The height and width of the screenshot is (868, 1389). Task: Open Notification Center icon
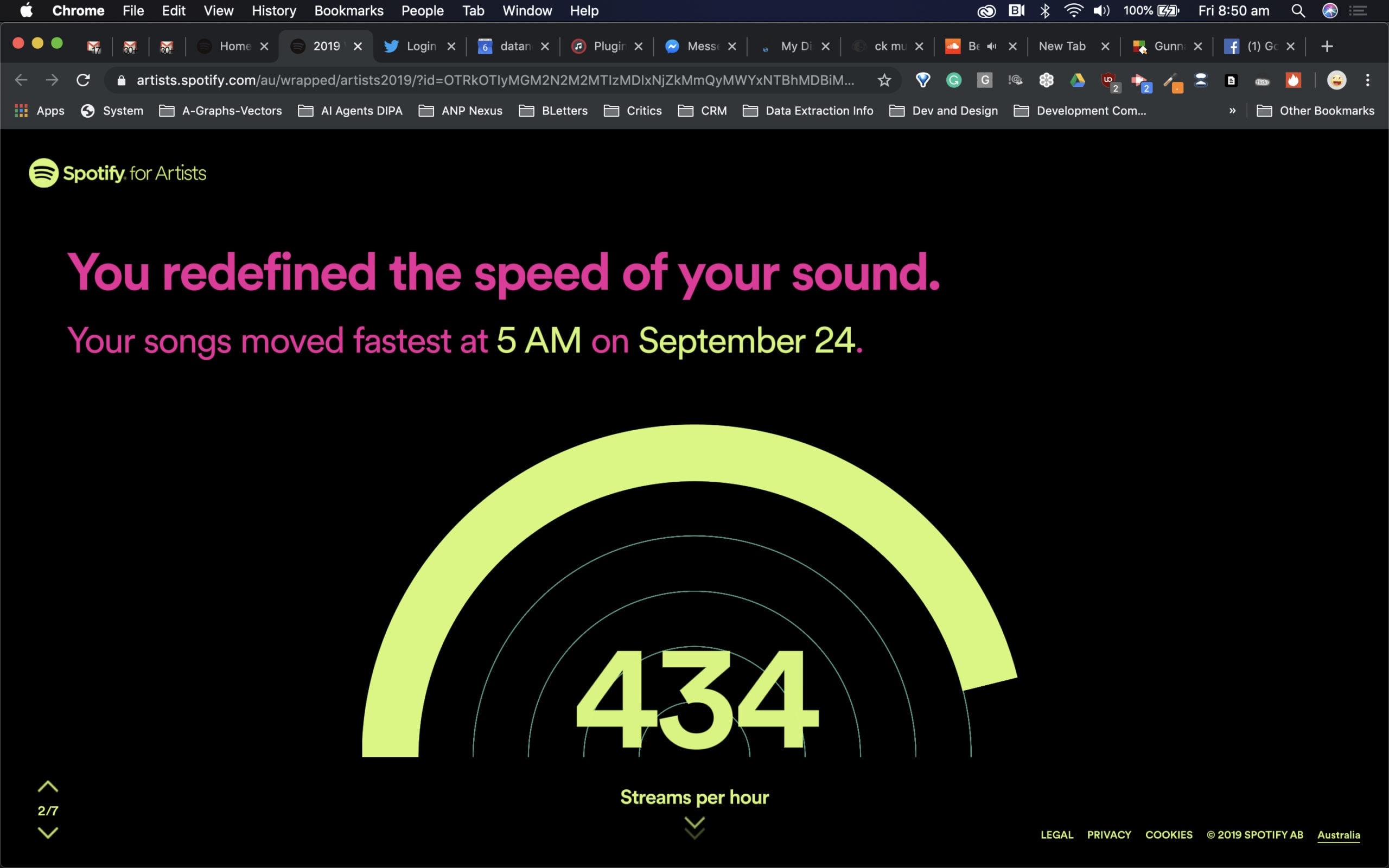click(x=1359, y=10)
